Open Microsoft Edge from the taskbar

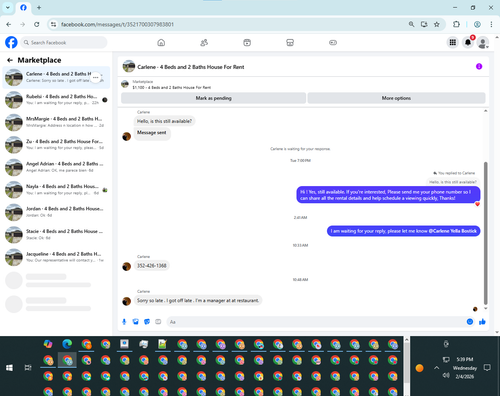pos(67,344)
